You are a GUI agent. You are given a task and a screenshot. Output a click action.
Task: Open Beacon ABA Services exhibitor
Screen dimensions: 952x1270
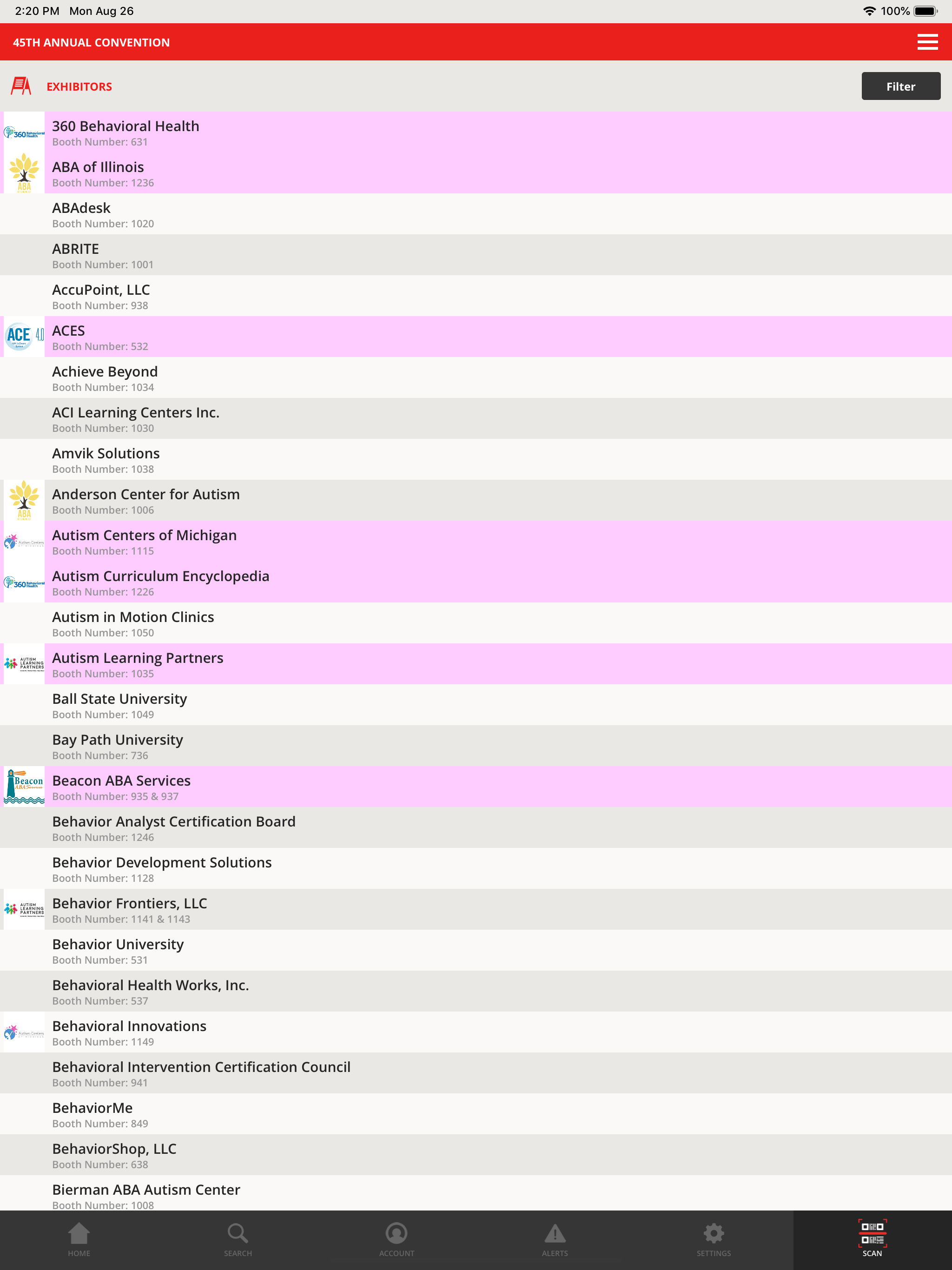(x=476, y=787)
